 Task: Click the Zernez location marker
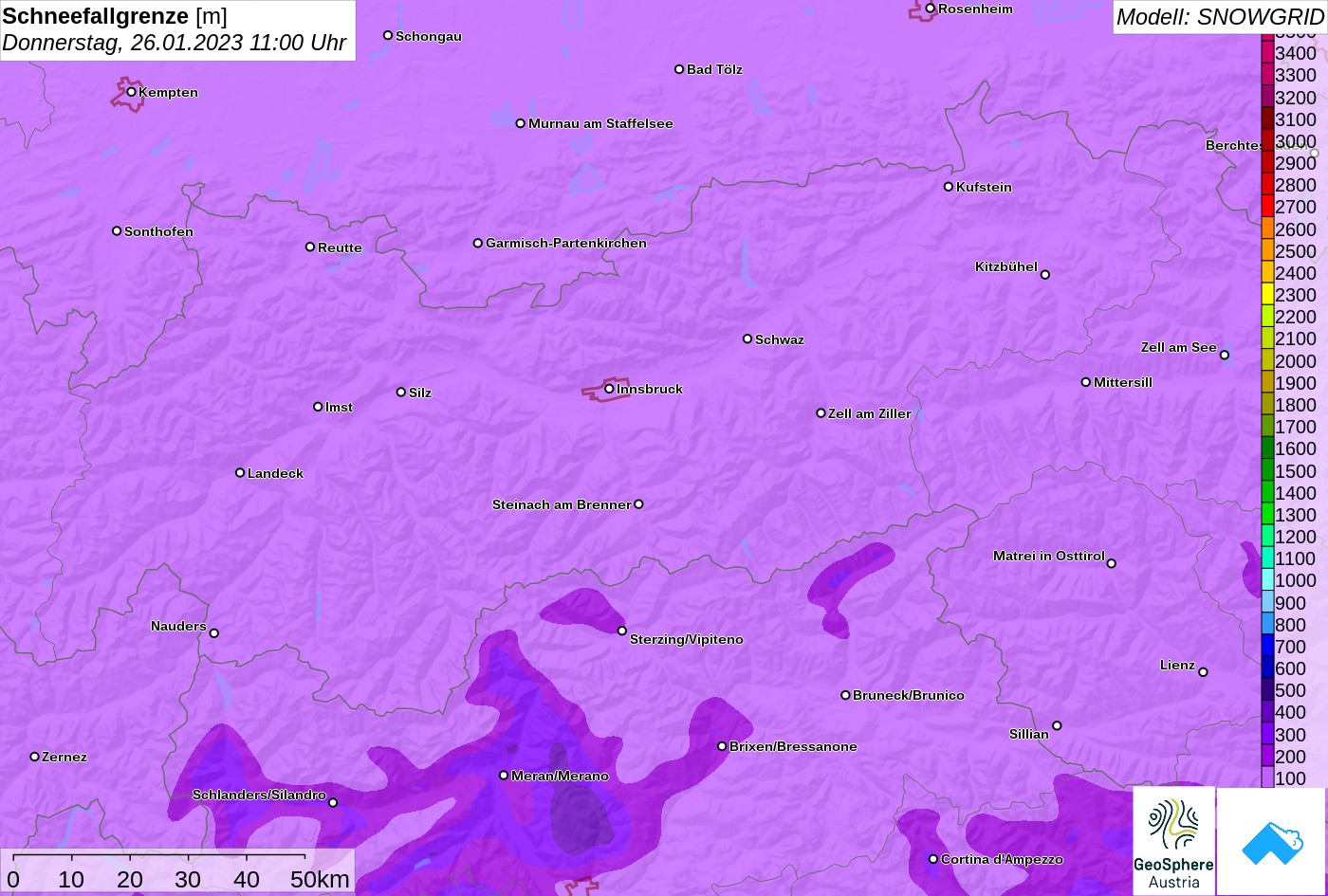tap(35, 757)
